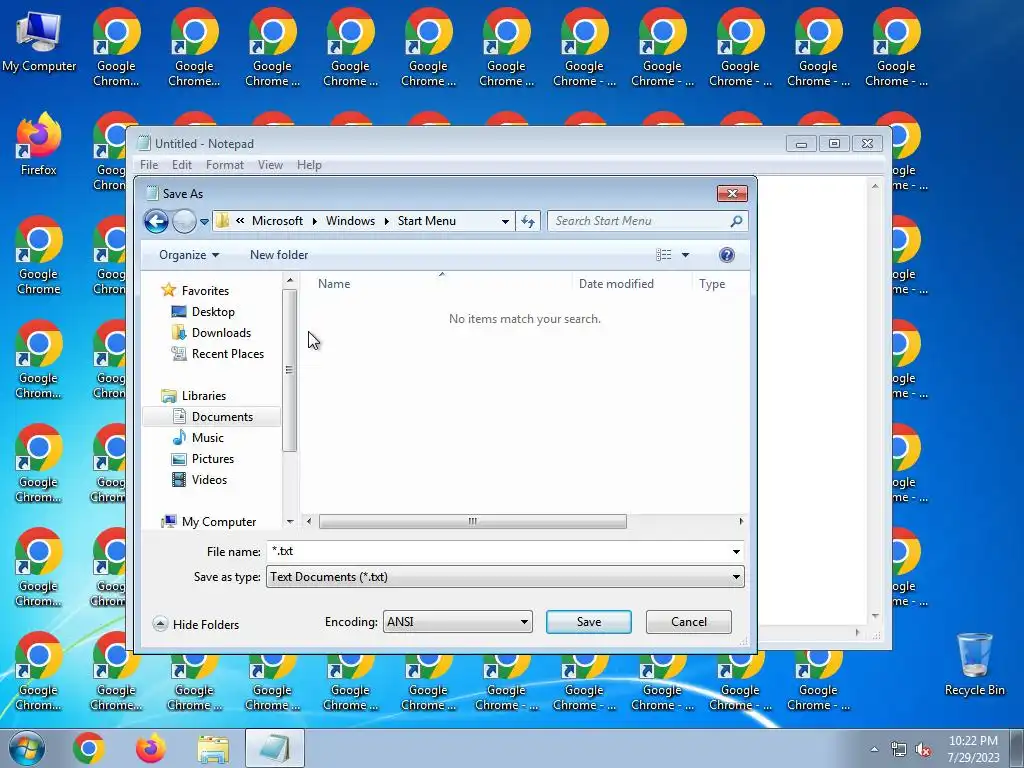Click the navigation pane scroll down arrow

pyautogui.click(x=290, y=522)
